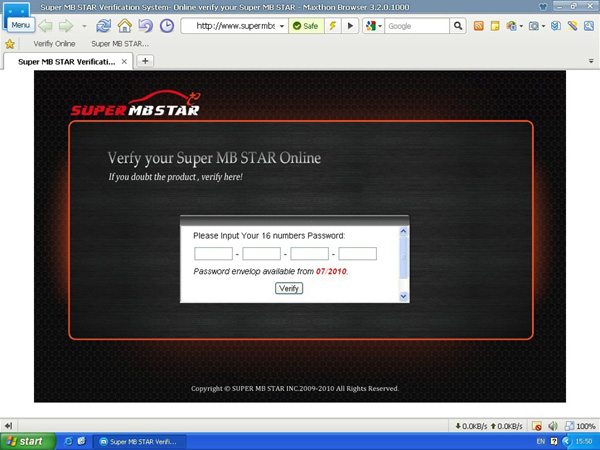Open the 100% zoom control
Image resolution: width=600 pixels, height=450 pixels.
click(580, 426)
